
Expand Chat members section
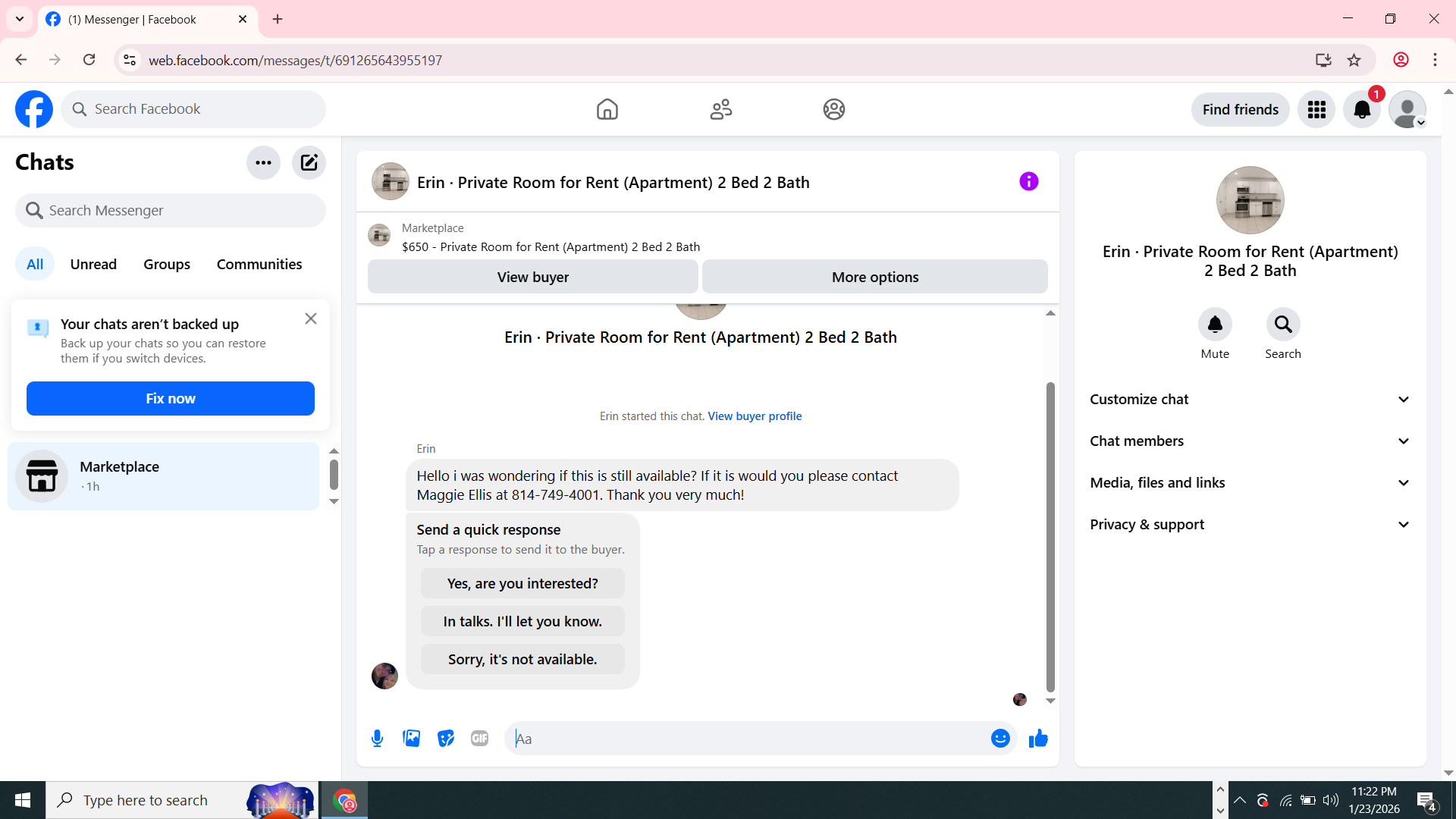pyautogui.click(x=1250, y=441)
